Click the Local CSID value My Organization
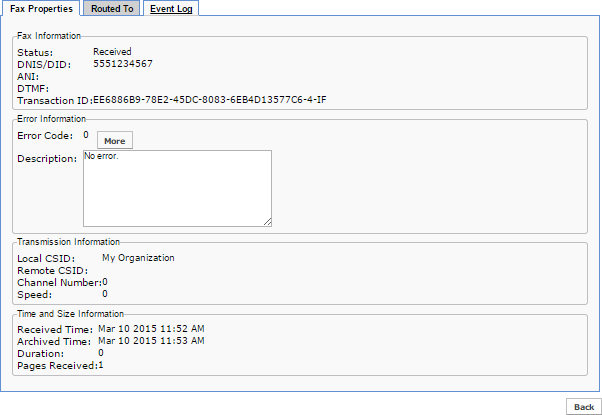The height and width of the screenshot is (415, 602). point(138,258)
